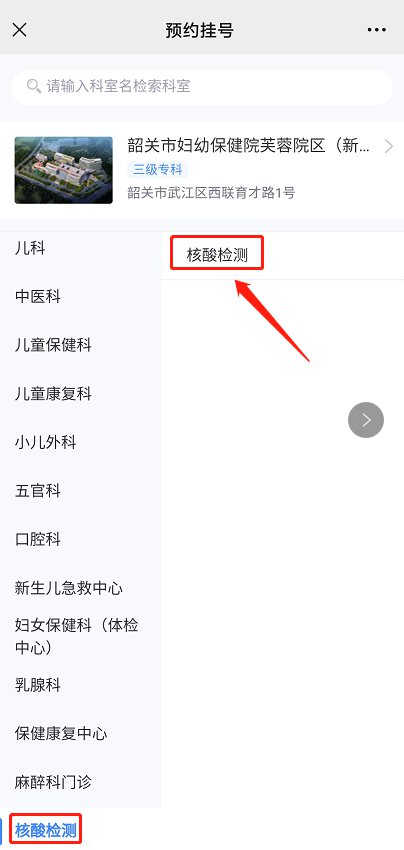Open the hospital aerial thumbnail image
The image size is (404, 850).
[x=63, y=170]
